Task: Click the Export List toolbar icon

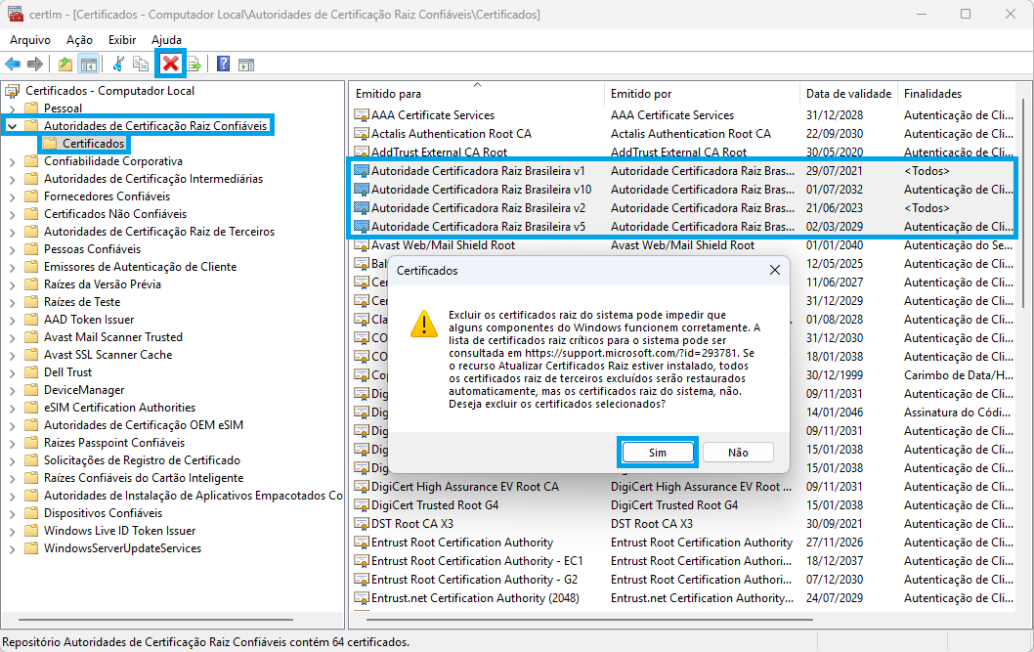Action: tap(194, 64)
